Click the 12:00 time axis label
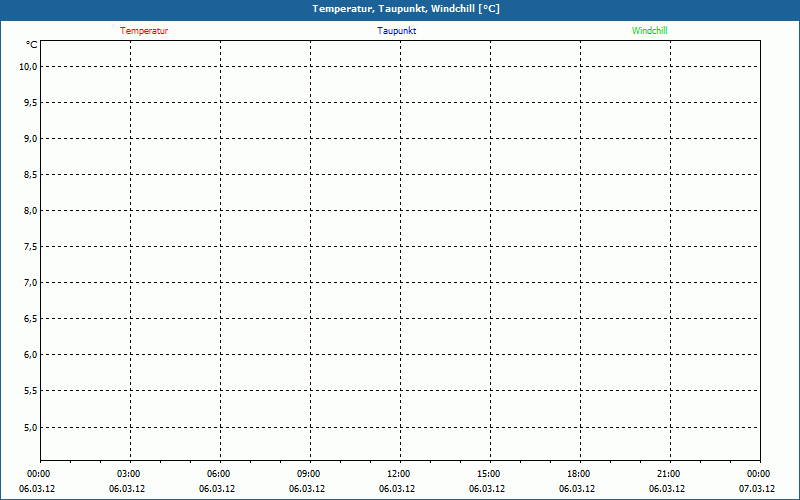This screenshot has width=800, height=500. (x=398, y=474)
